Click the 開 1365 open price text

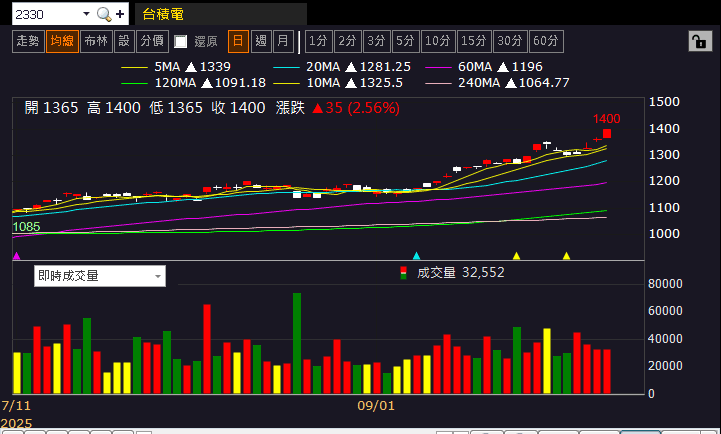tap(51, 108)
